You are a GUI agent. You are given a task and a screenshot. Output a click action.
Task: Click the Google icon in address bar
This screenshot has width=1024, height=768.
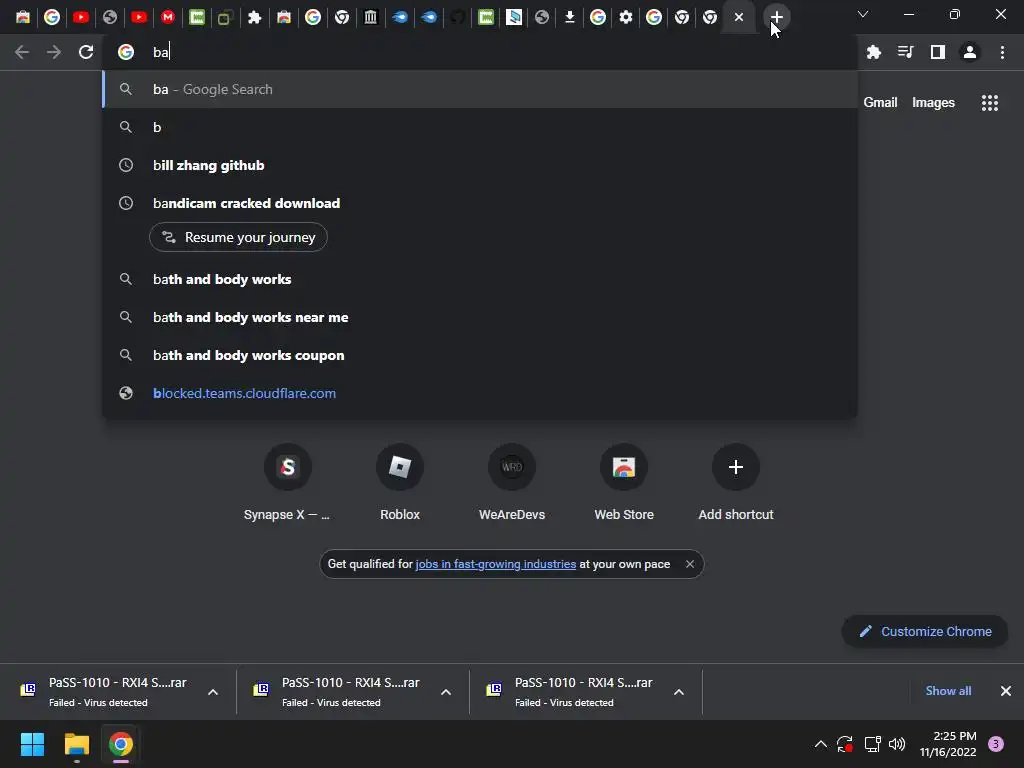126,52
